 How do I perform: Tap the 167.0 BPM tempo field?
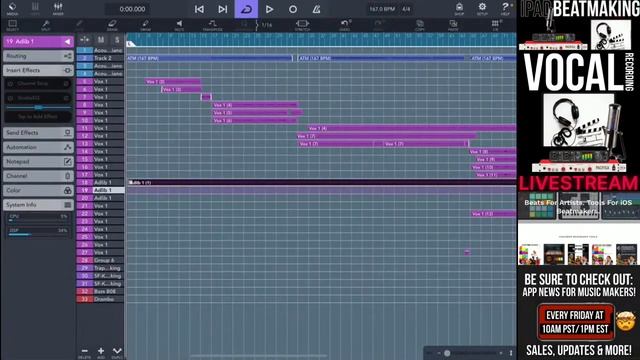click(x=382, y=9)
